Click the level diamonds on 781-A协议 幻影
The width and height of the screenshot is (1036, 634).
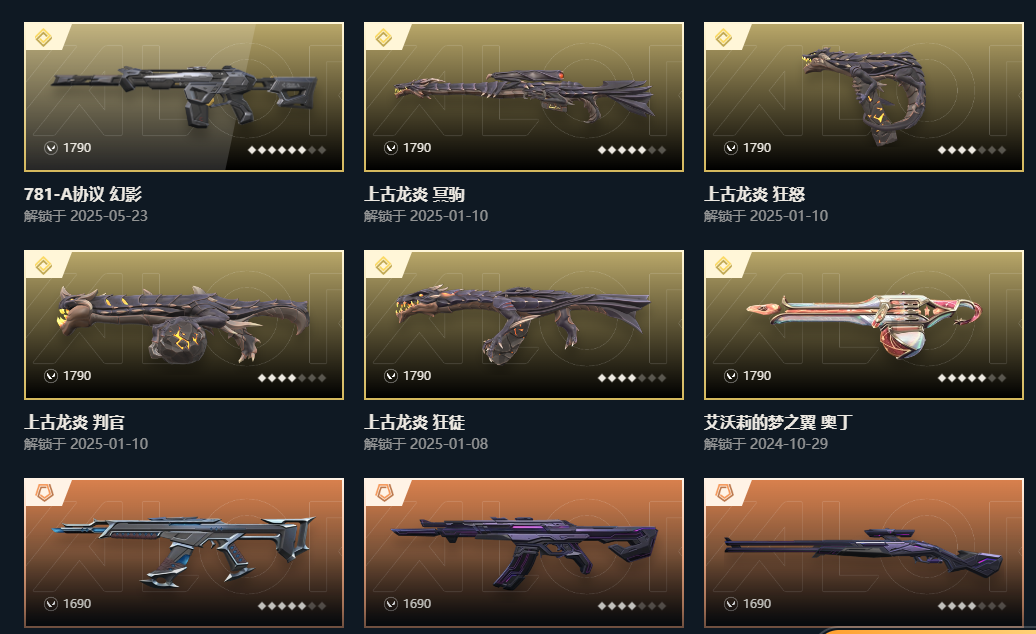coord(287,150)
